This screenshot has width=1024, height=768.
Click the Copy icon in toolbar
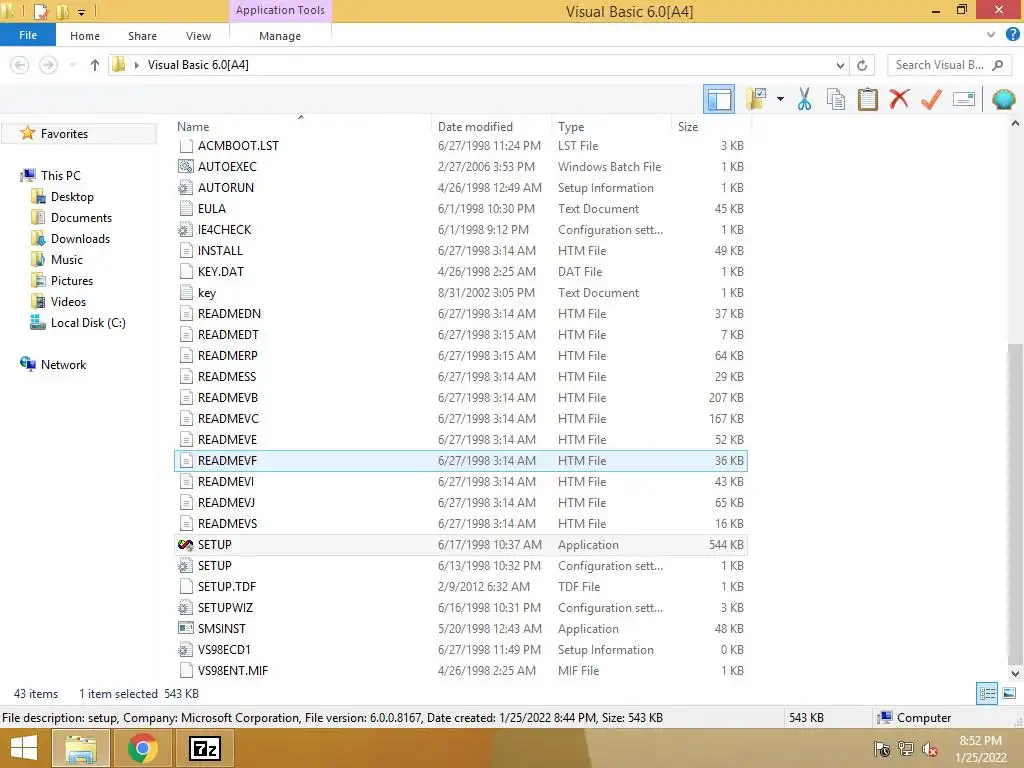coord(835,99)
